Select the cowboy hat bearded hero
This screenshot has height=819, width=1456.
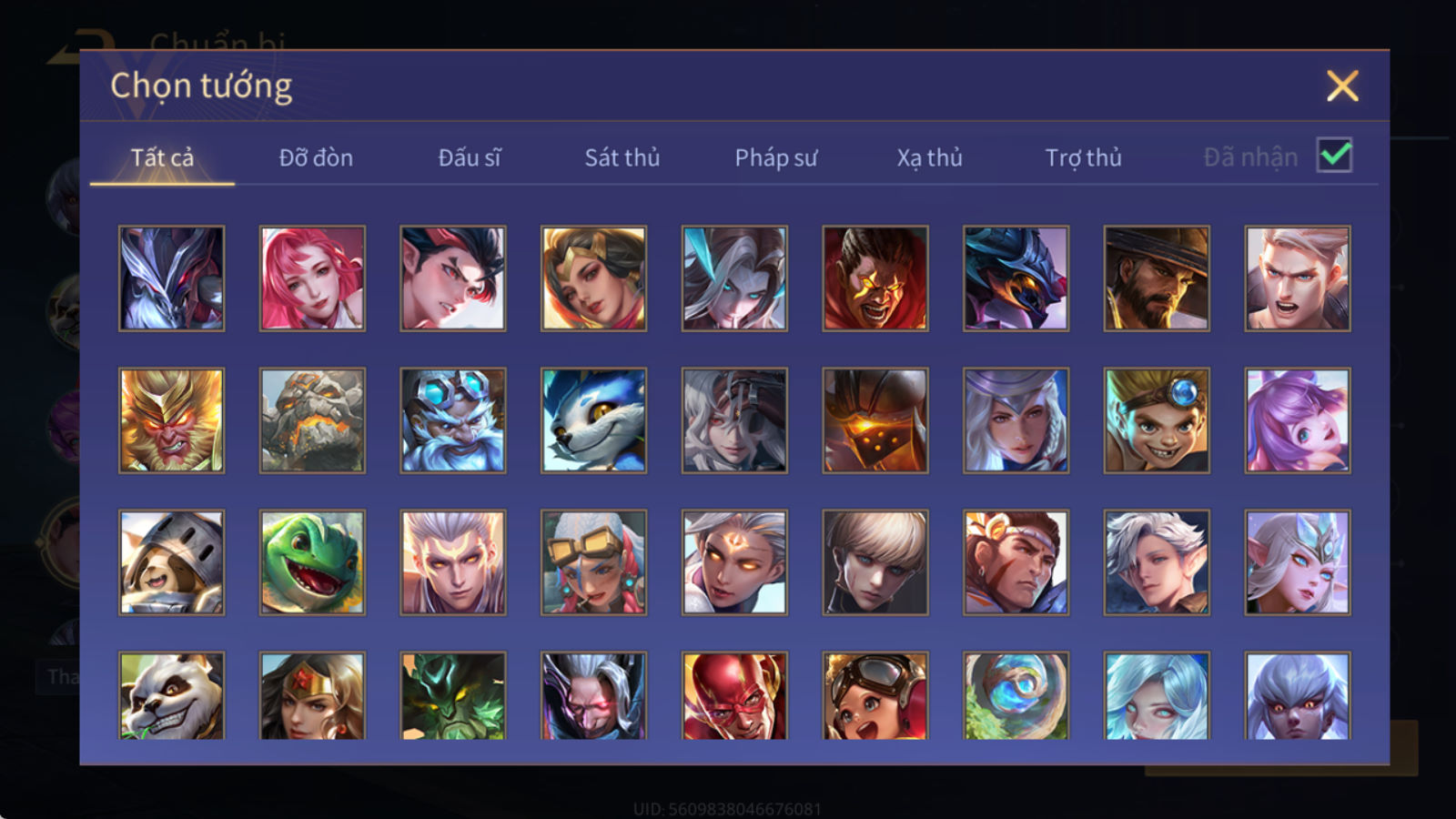(x=1157, y=278)
